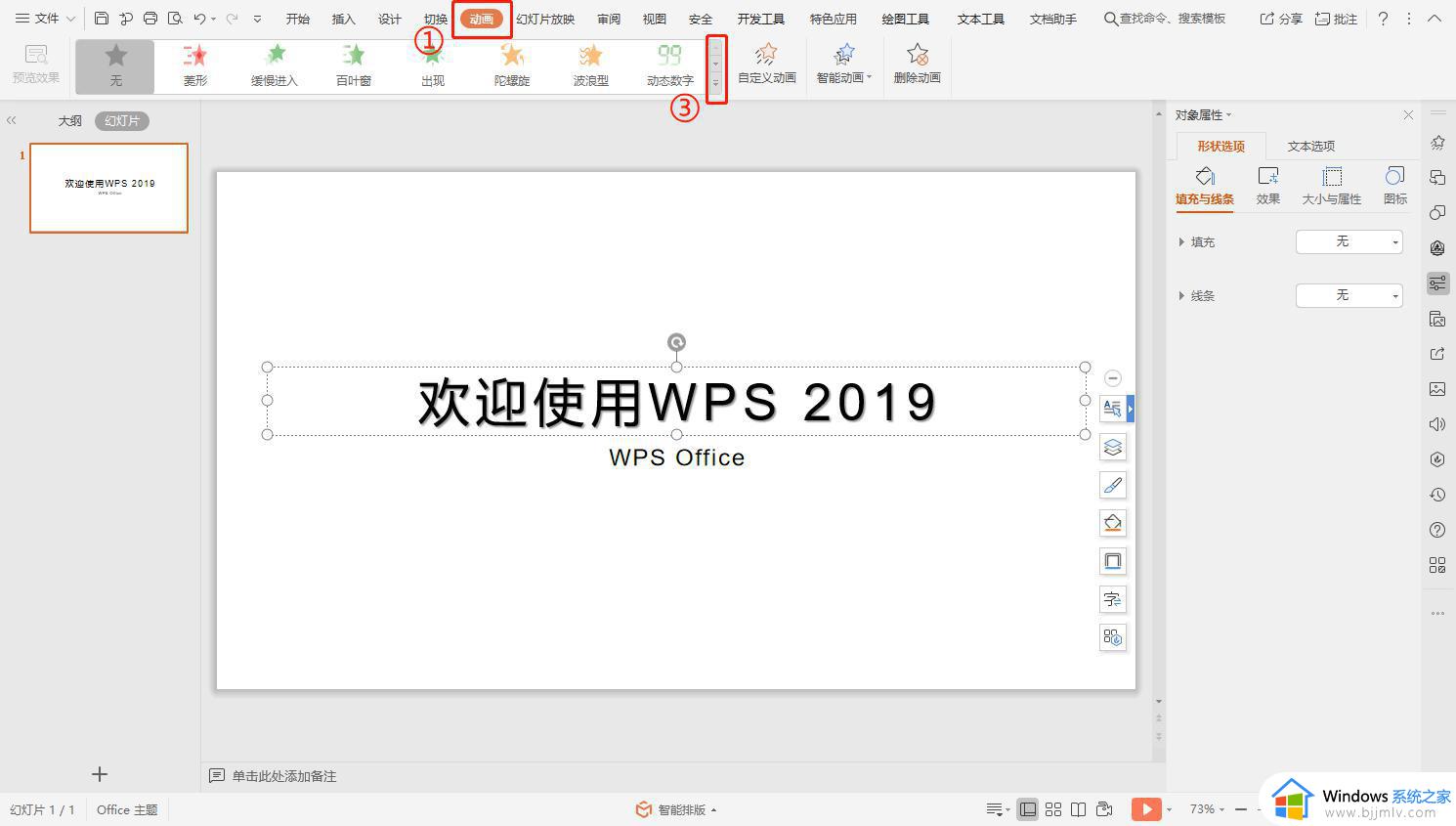The width and height of the screenshot is (1456, 826).
Task: Add a new slide with plus button
Action: click(100, 774)
